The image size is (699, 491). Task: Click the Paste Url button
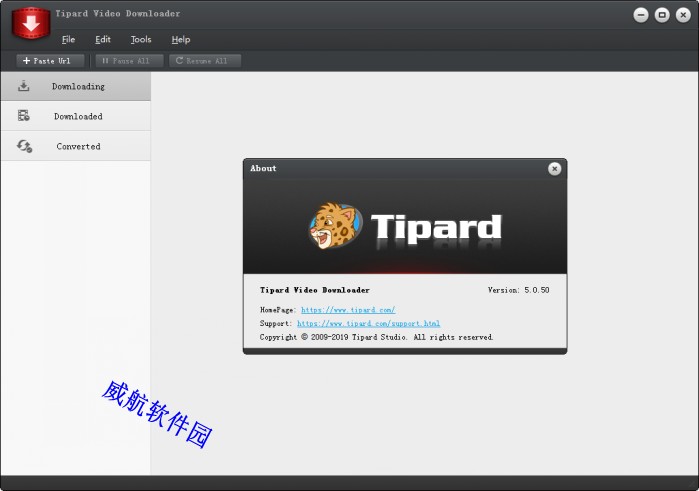coord(50,61)
